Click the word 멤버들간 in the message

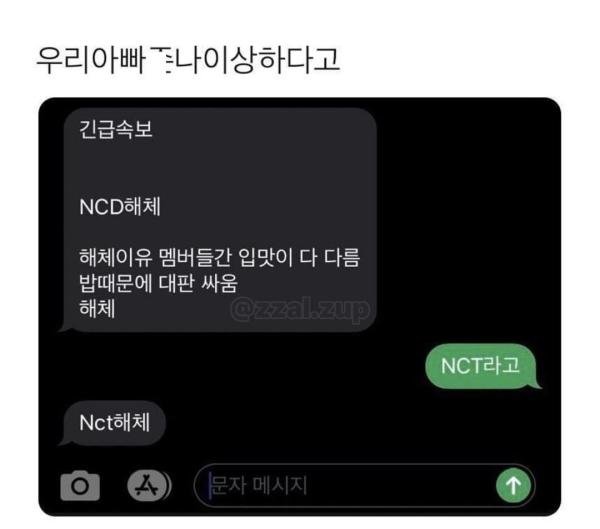pos(194,257)
